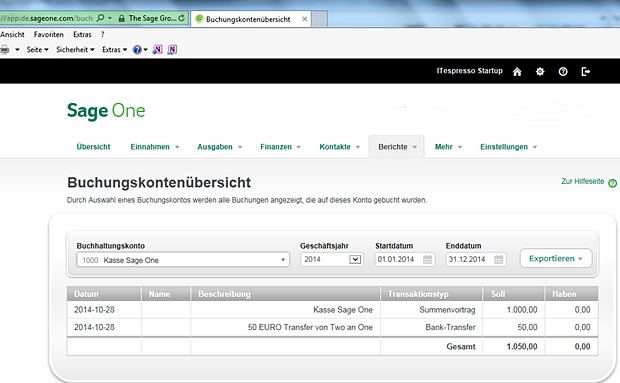Open the address bar search dropdown arrow

[x=110, y=18]
